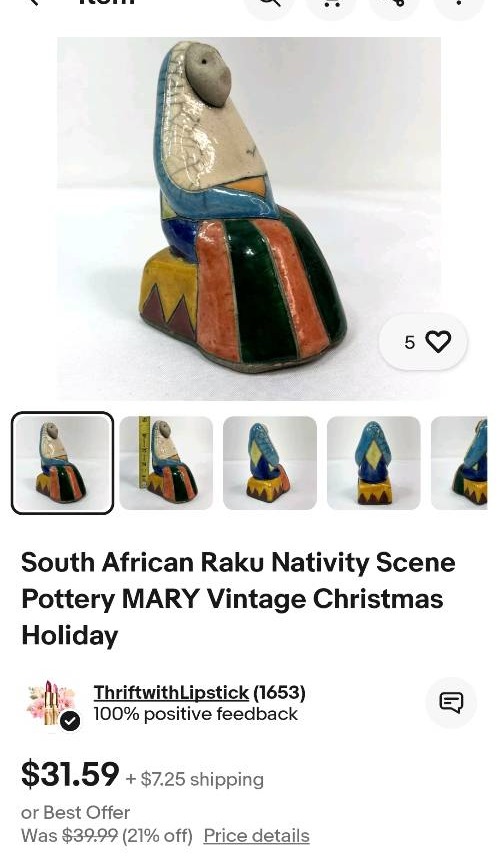Tap the main figurine product photo

pos(248,218)
